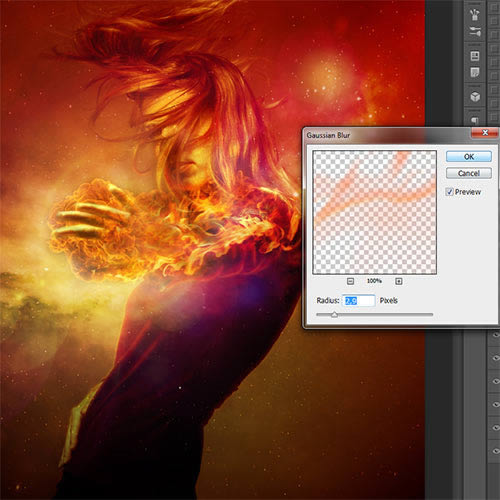
Task: Click the Gaussian Blur title bar text
Action: (328, 135)
